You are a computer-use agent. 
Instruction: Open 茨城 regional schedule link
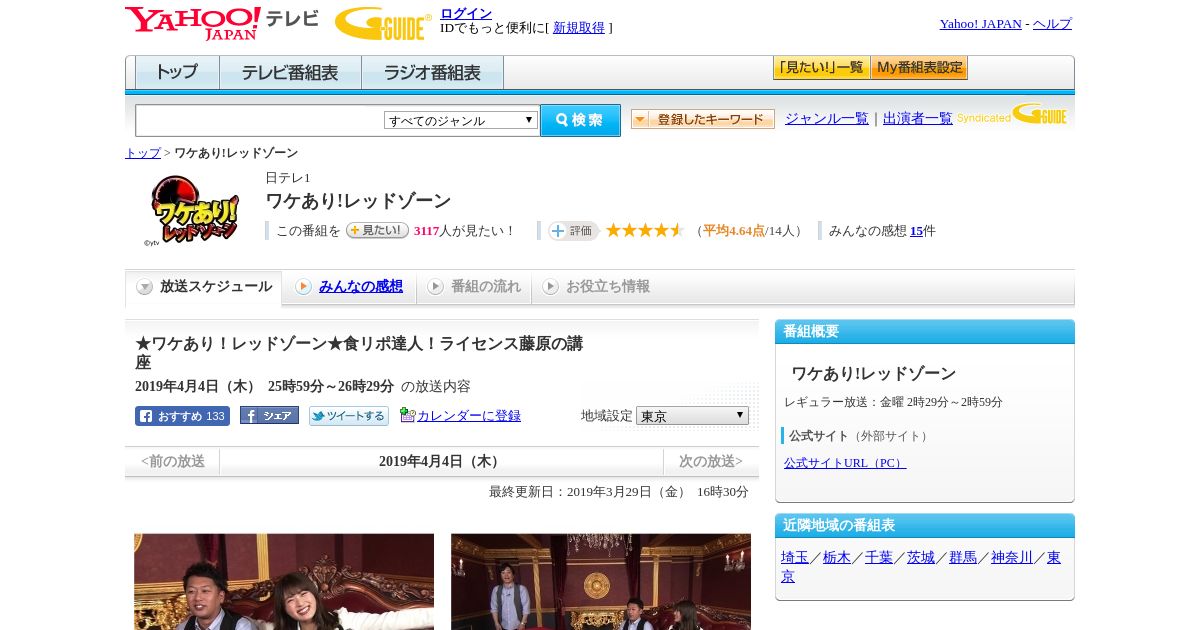coord(921,558)
